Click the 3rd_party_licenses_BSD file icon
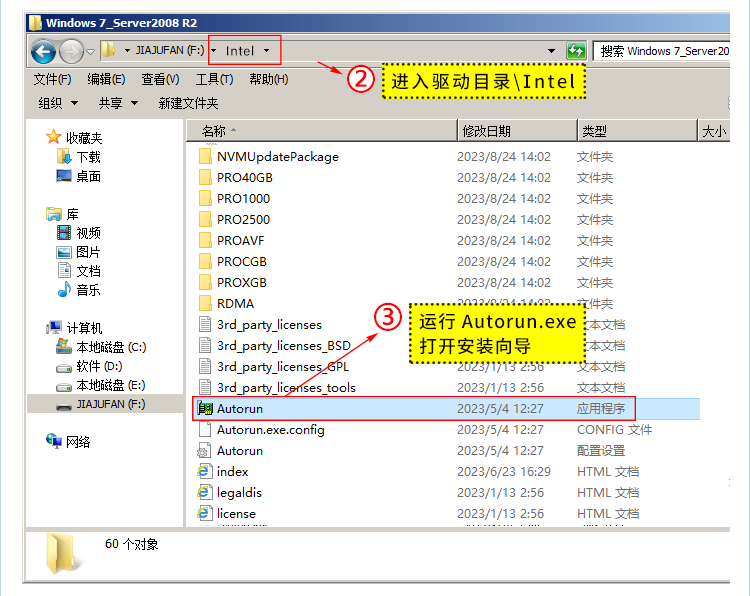This screenshot has height=596, width=750. pyautogui.click(x=205, y=345)
